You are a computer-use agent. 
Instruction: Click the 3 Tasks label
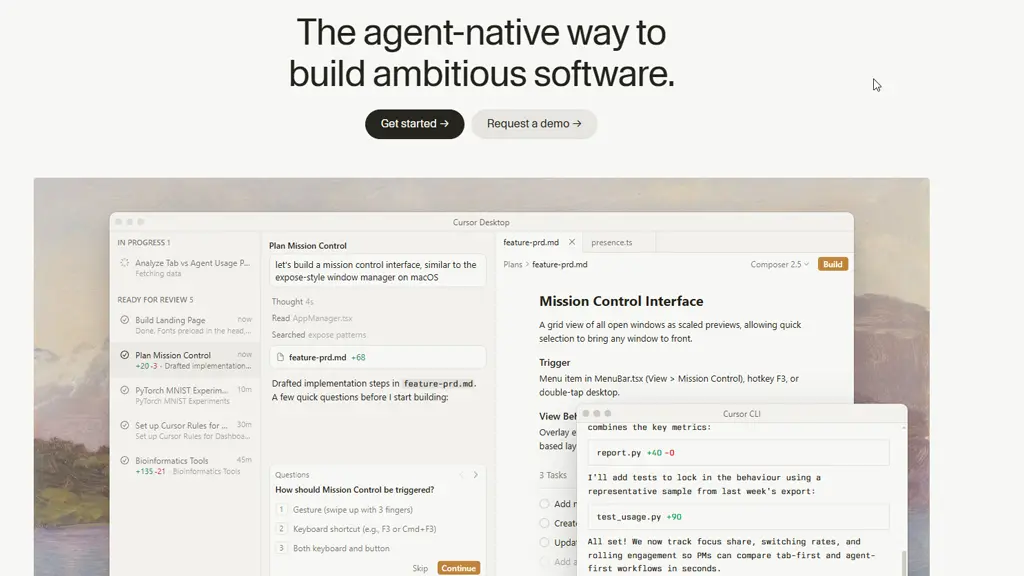[x=552, y=475]
